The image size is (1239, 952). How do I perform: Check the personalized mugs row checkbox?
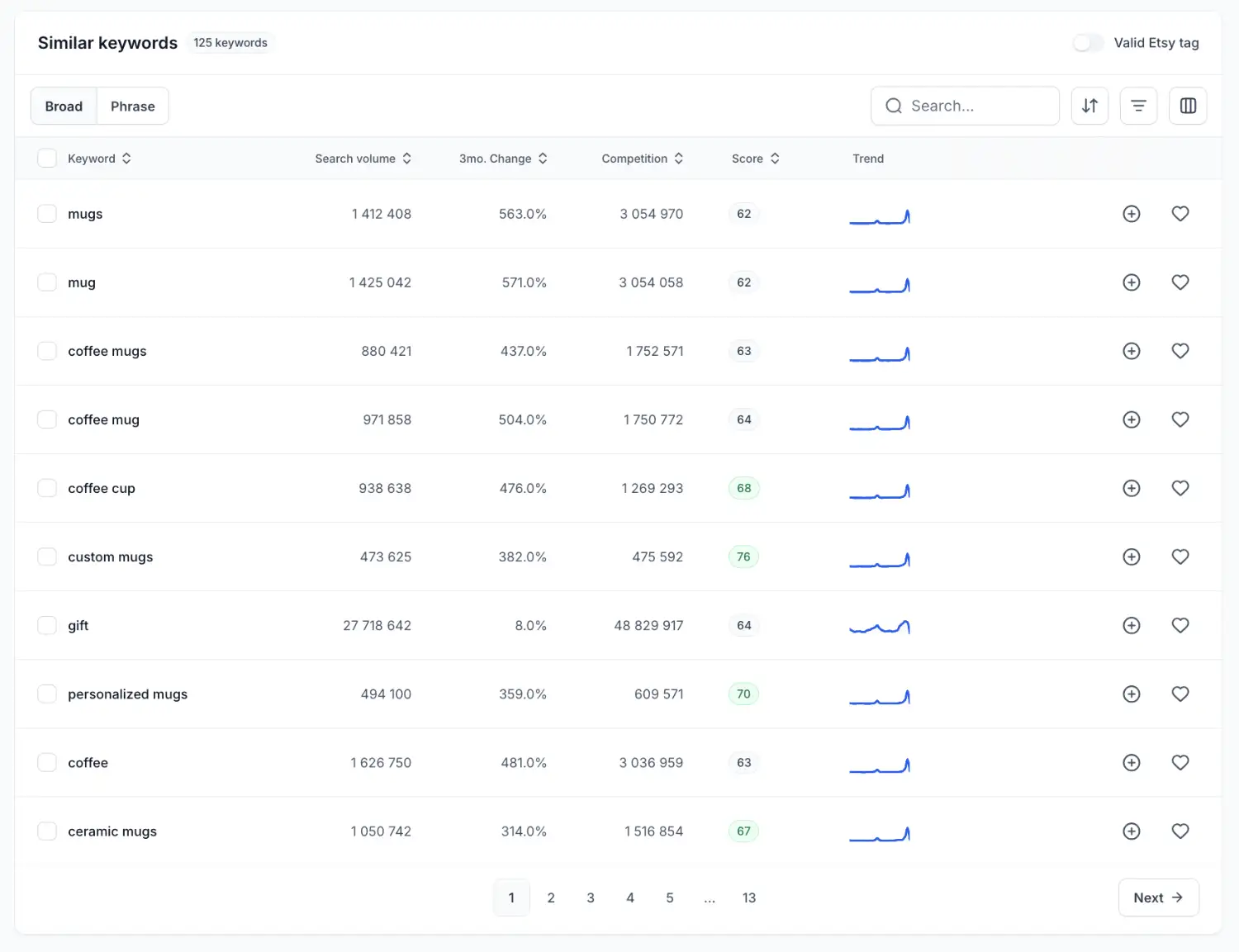(x=47, y=694)
